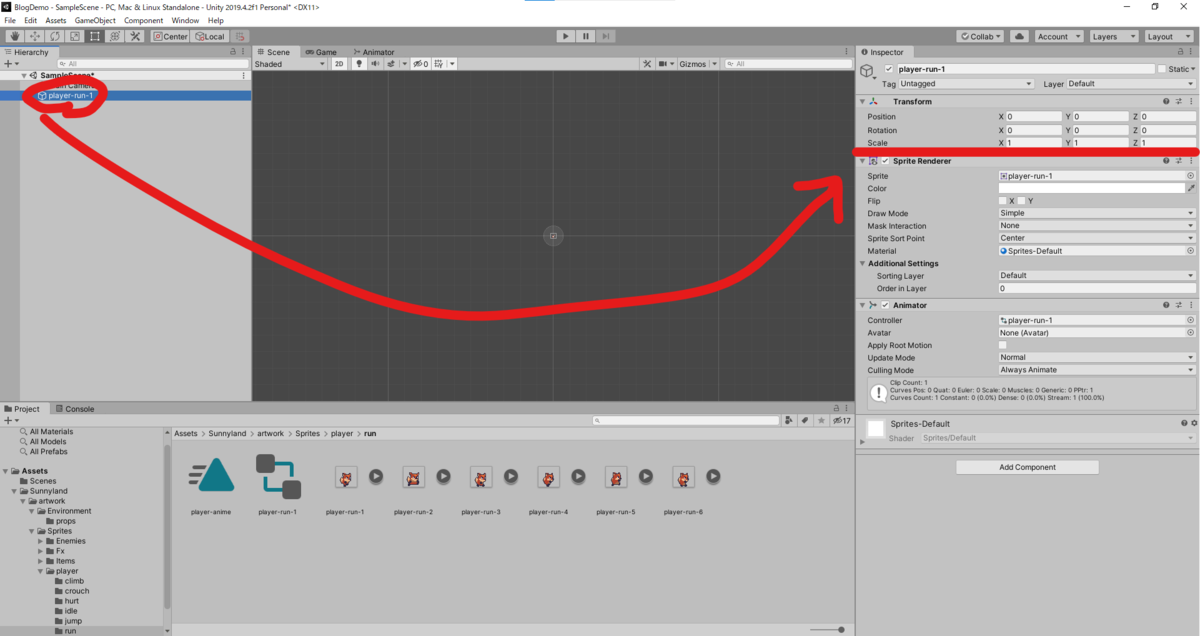Click the Play button

566,36
